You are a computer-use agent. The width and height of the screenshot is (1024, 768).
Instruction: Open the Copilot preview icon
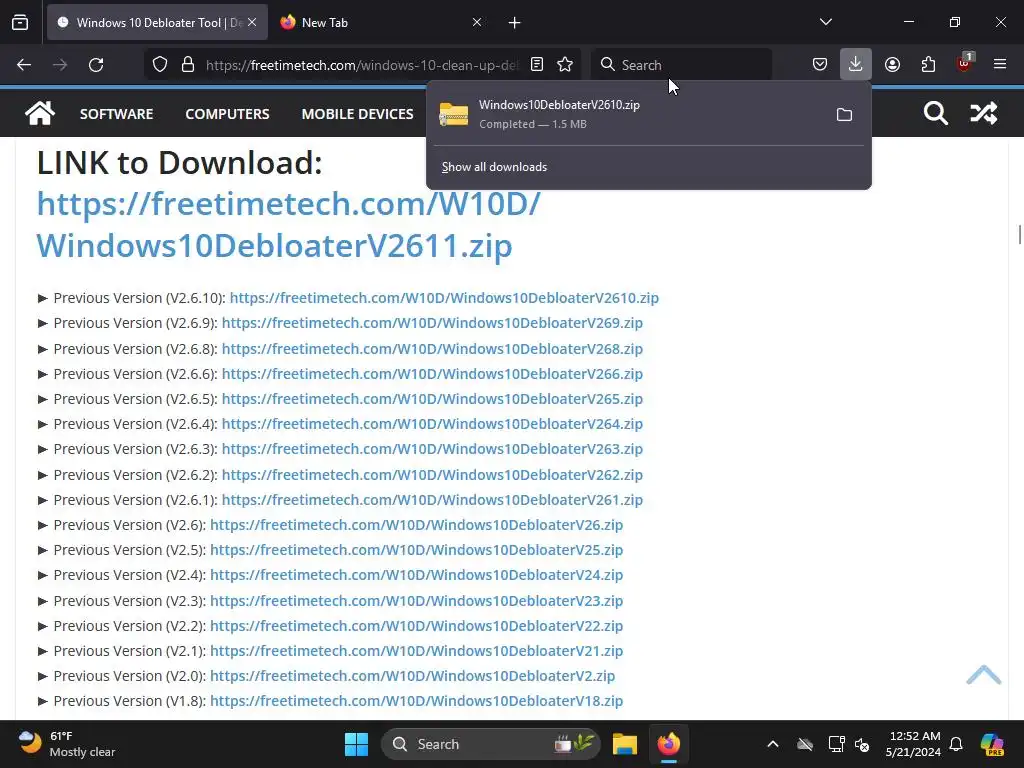point(992,744)
